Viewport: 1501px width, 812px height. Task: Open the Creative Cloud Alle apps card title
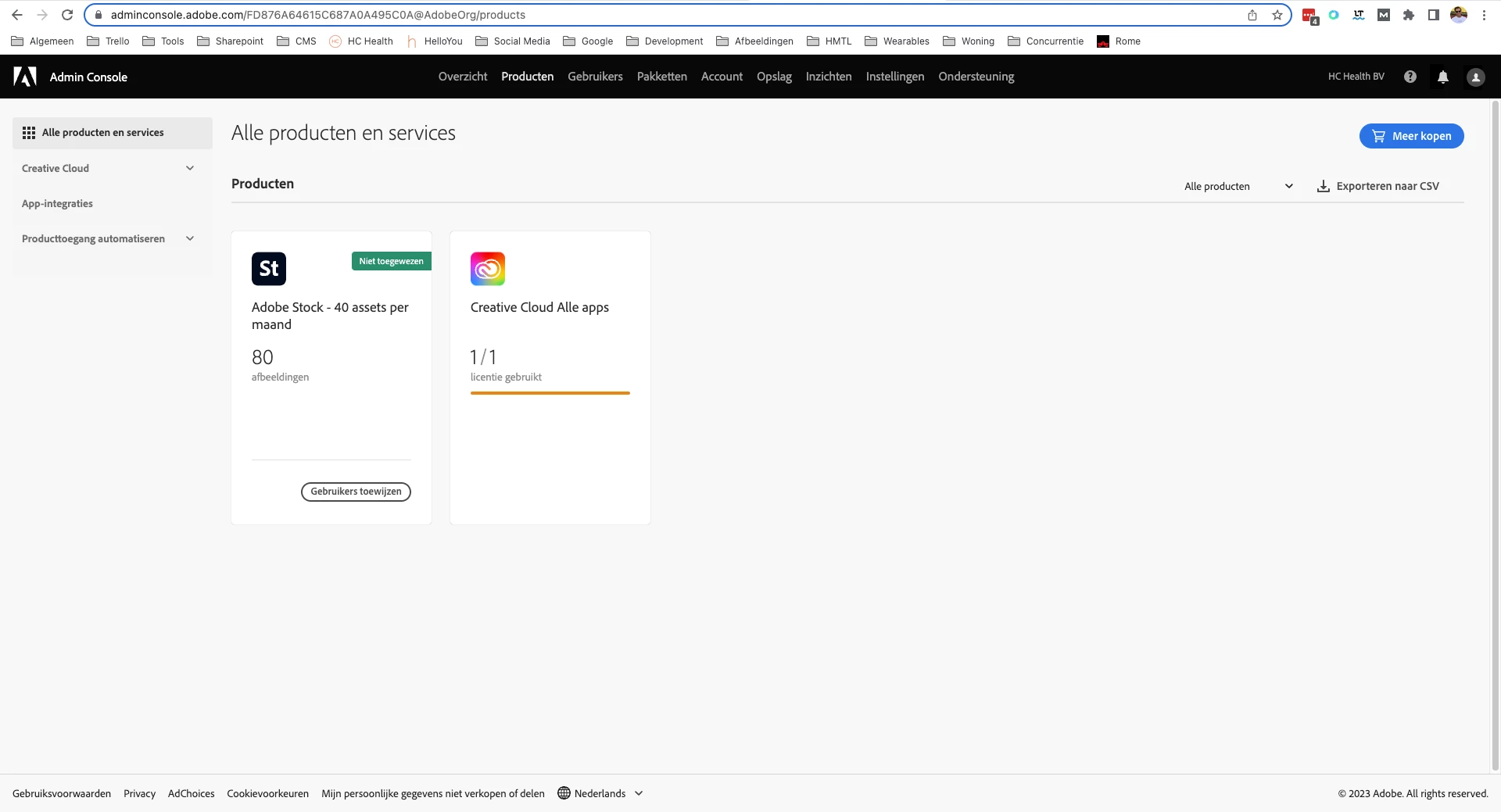(539, 307)
